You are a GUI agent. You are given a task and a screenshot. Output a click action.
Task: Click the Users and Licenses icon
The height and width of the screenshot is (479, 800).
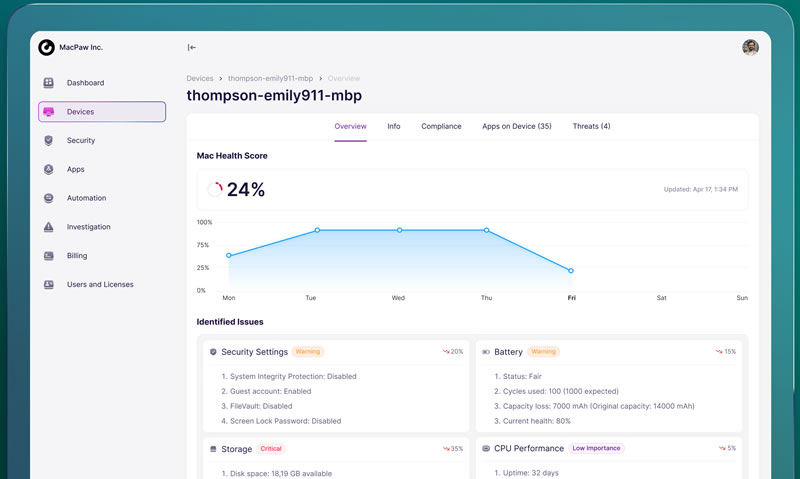48,285
